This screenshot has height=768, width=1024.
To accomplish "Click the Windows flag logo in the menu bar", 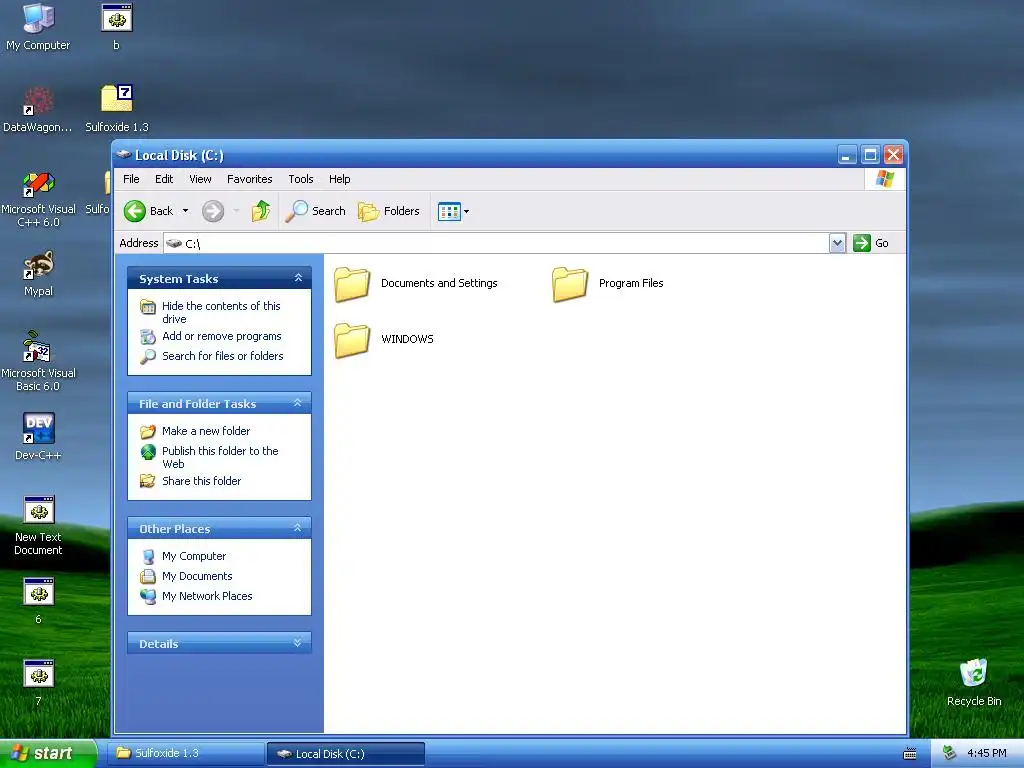I will pos(885,179).
